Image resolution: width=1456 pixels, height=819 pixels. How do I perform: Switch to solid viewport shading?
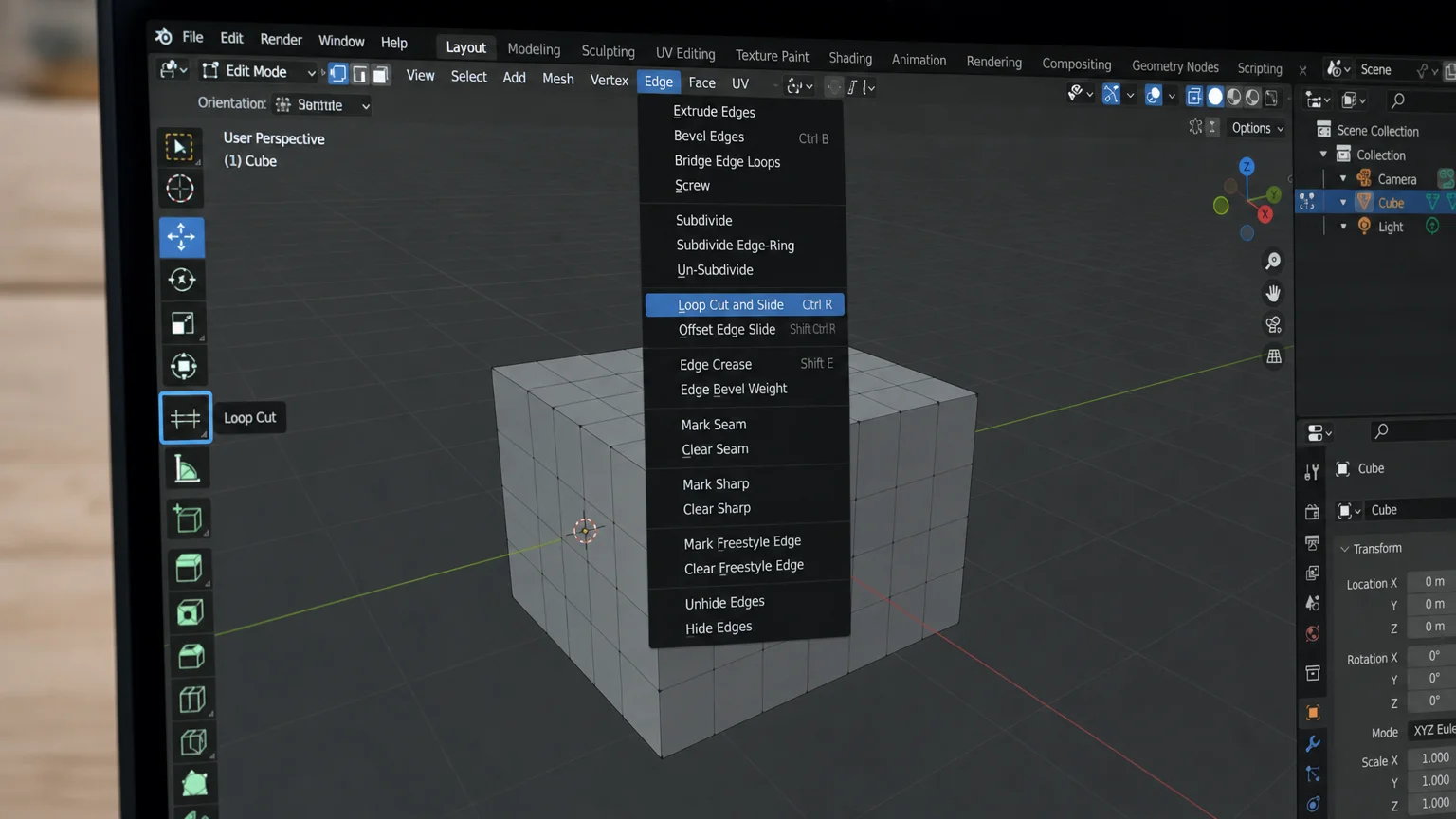(1215, 97)
